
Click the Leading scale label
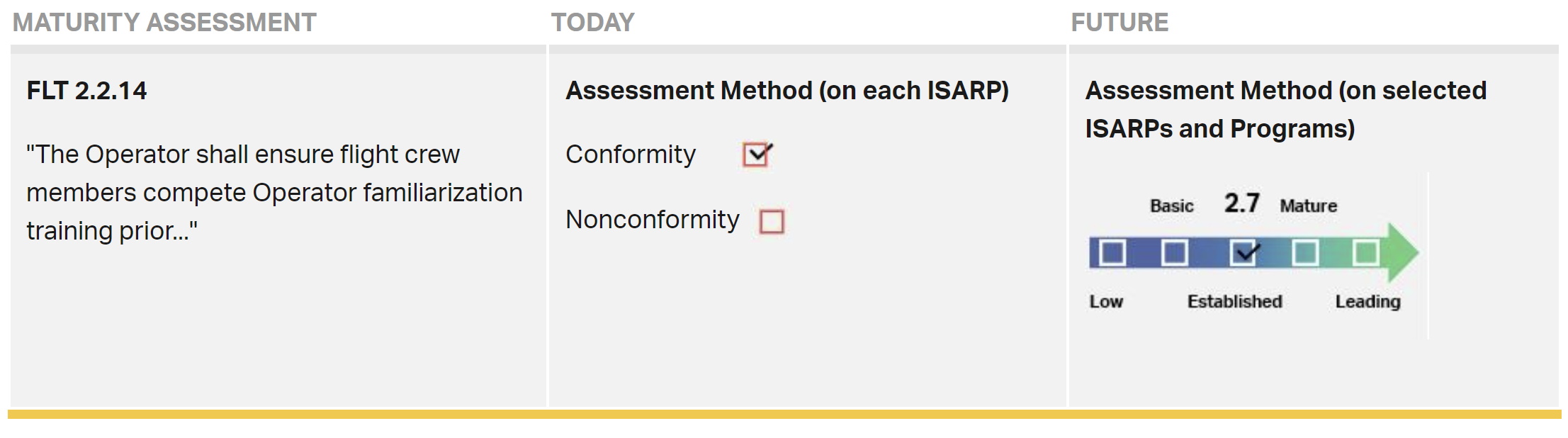(x=1368, y=303)
